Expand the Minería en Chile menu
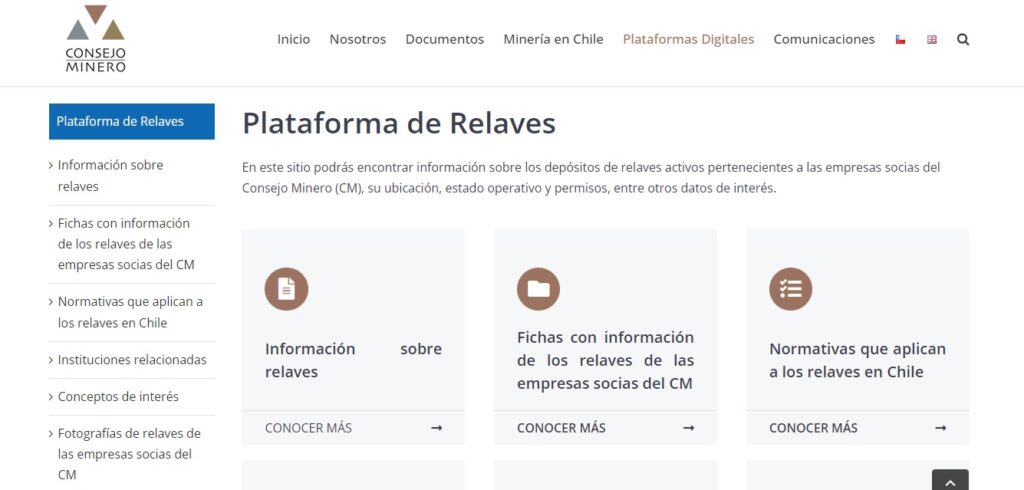 (553, 40)
